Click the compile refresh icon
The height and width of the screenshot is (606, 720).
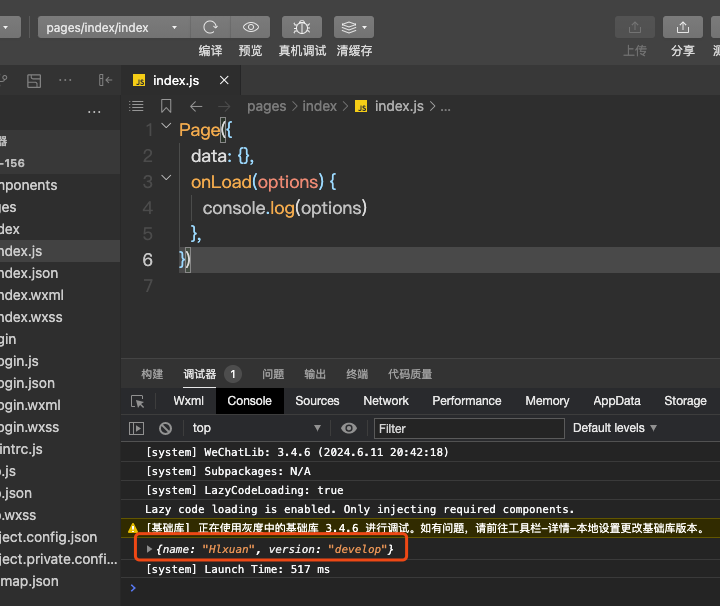click(x=210, y=27)
